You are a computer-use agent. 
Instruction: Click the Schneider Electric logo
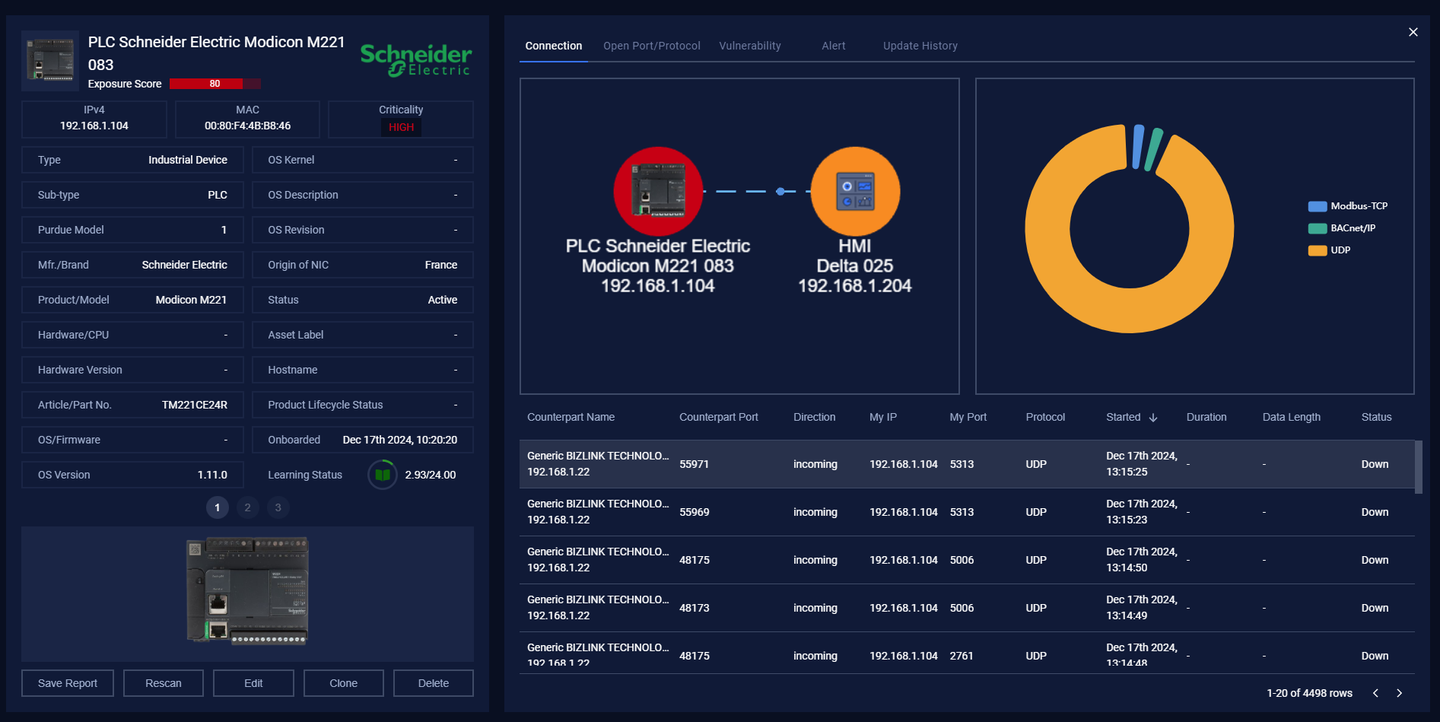tap(416, 59)
